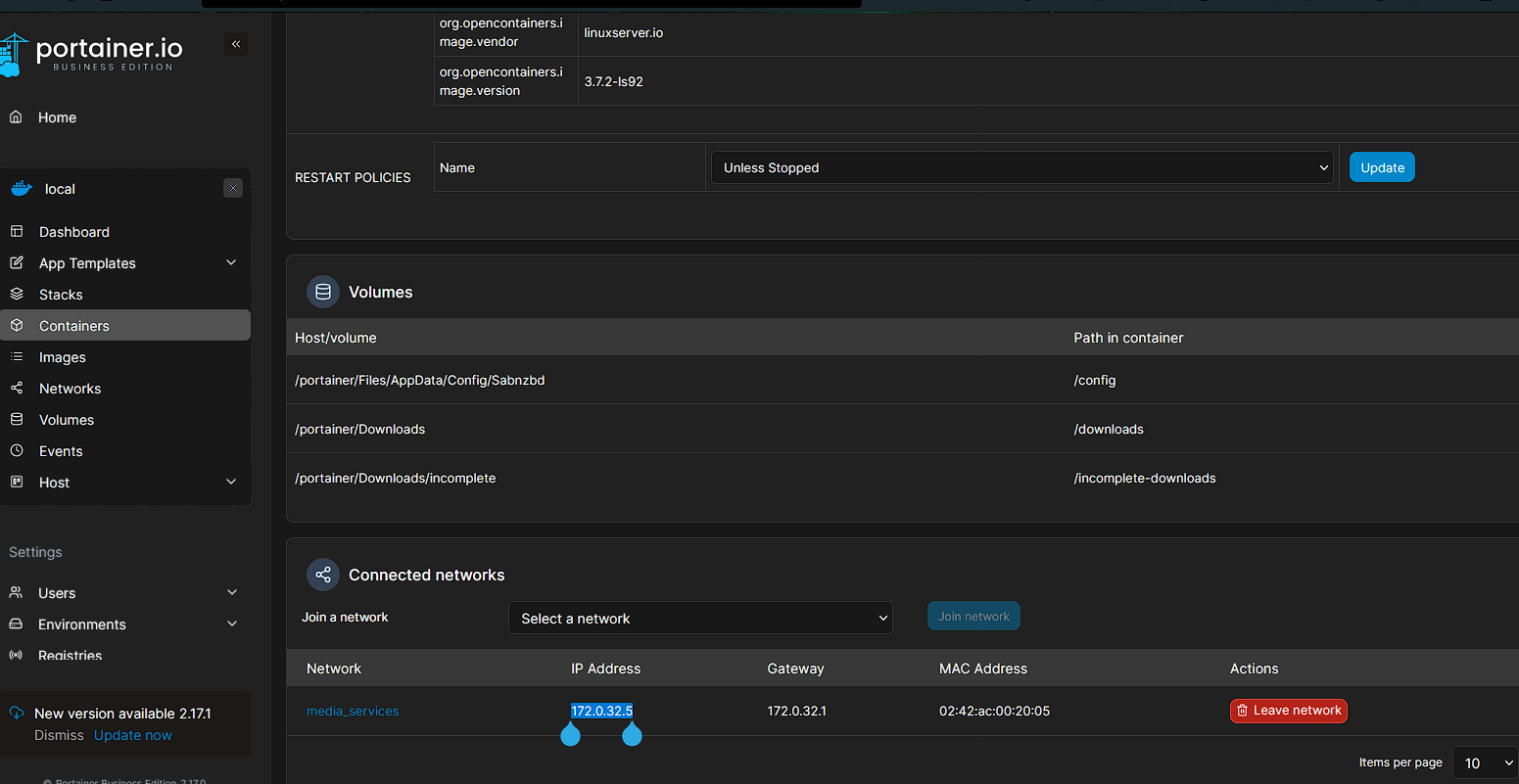Screen dimensions: 1519x784
Task: Click trash icon on Leave network button
Action: coord(1243,711)
